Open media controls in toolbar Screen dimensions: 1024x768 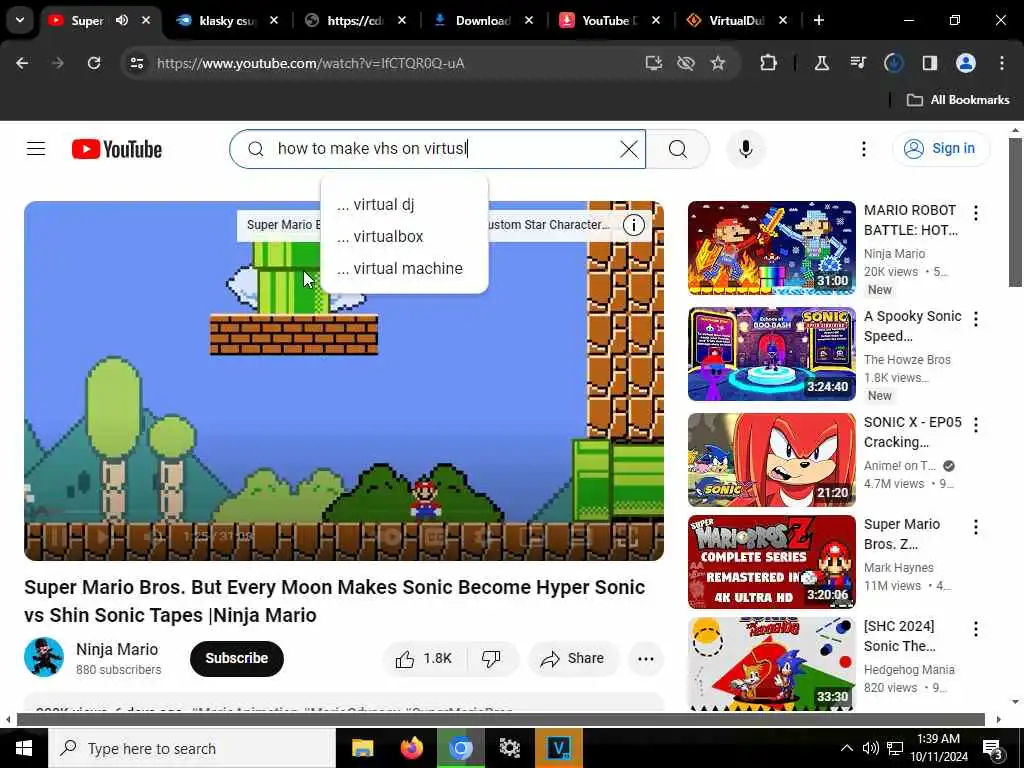pyautogui.click(x=857, y=63)
